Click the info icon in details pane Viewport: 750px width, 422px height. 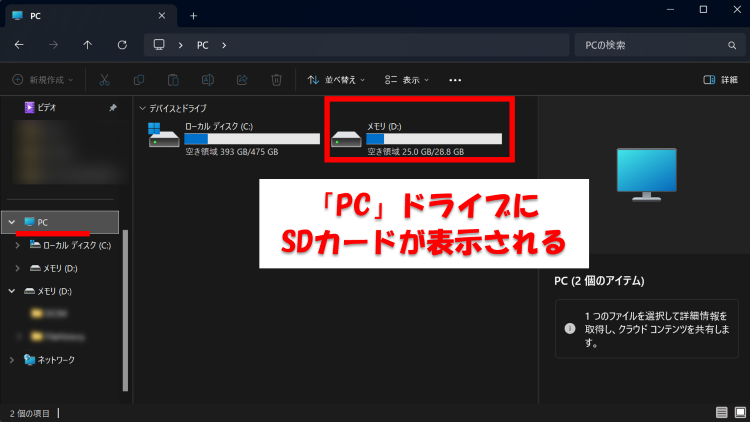570,329
